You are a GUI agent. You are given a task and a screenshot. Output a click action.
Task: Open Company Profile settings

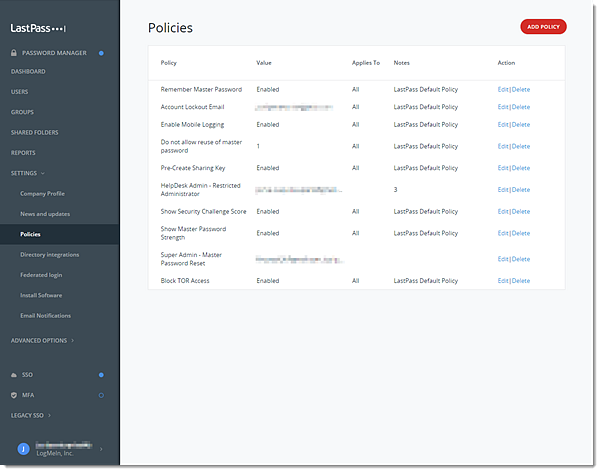click(x=42, y=193)
